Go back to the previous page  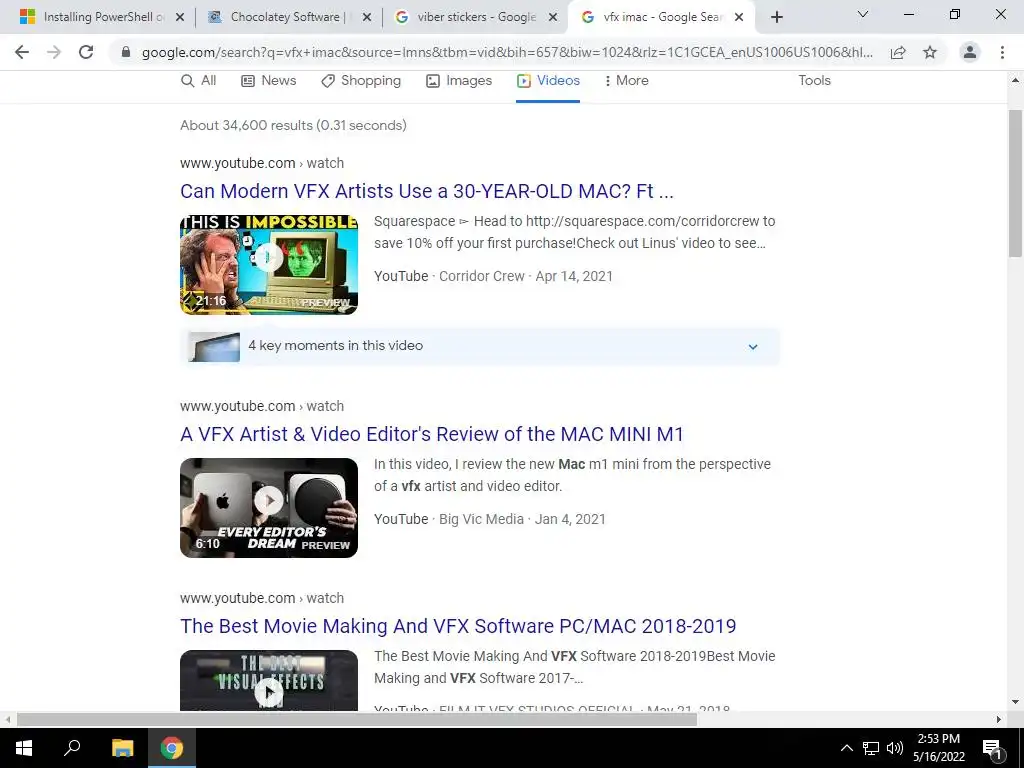click(22, 52)
